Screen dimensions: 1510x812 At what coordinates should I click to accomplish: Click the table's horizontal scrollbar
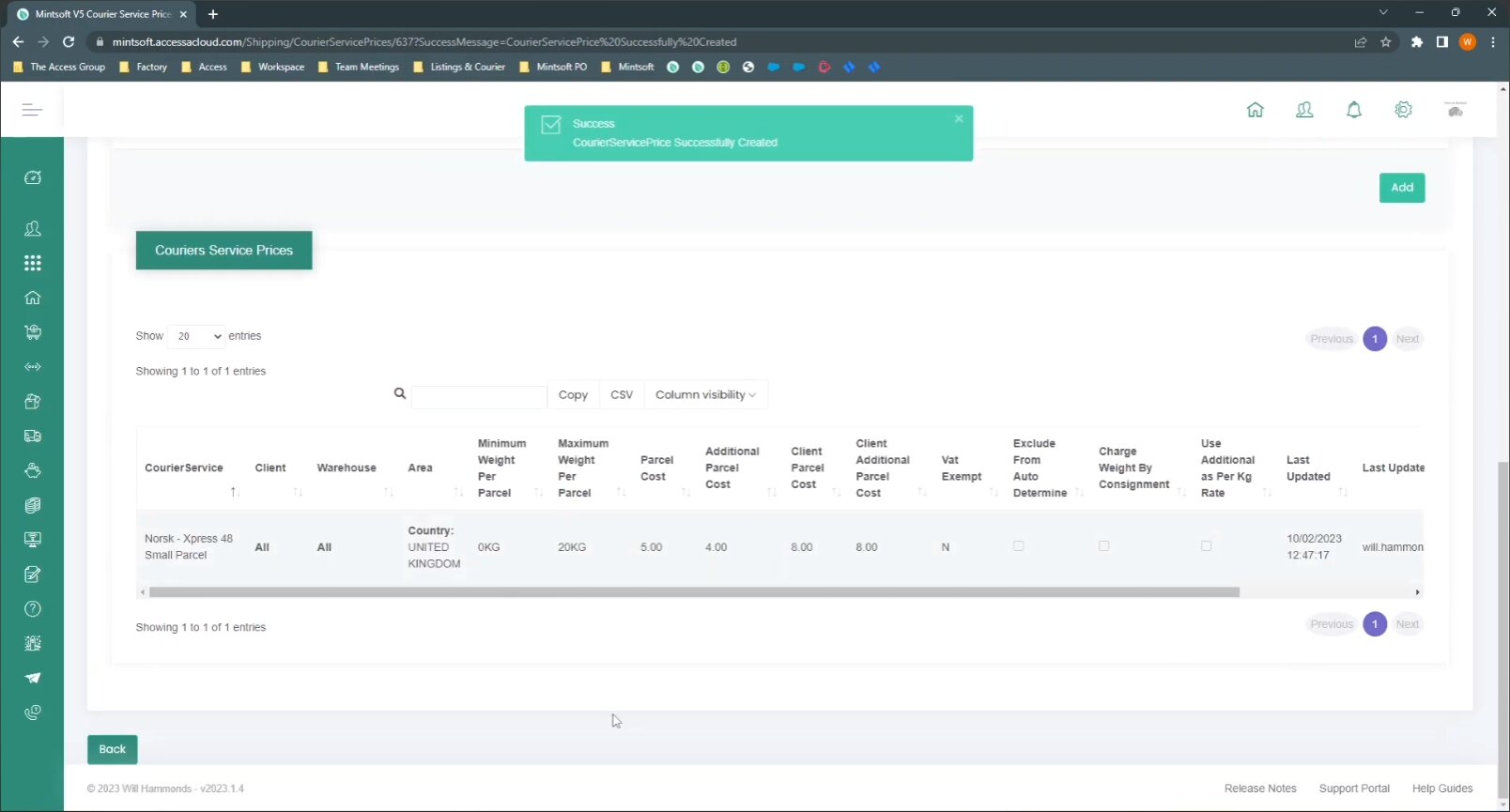[x=693, y=592]
